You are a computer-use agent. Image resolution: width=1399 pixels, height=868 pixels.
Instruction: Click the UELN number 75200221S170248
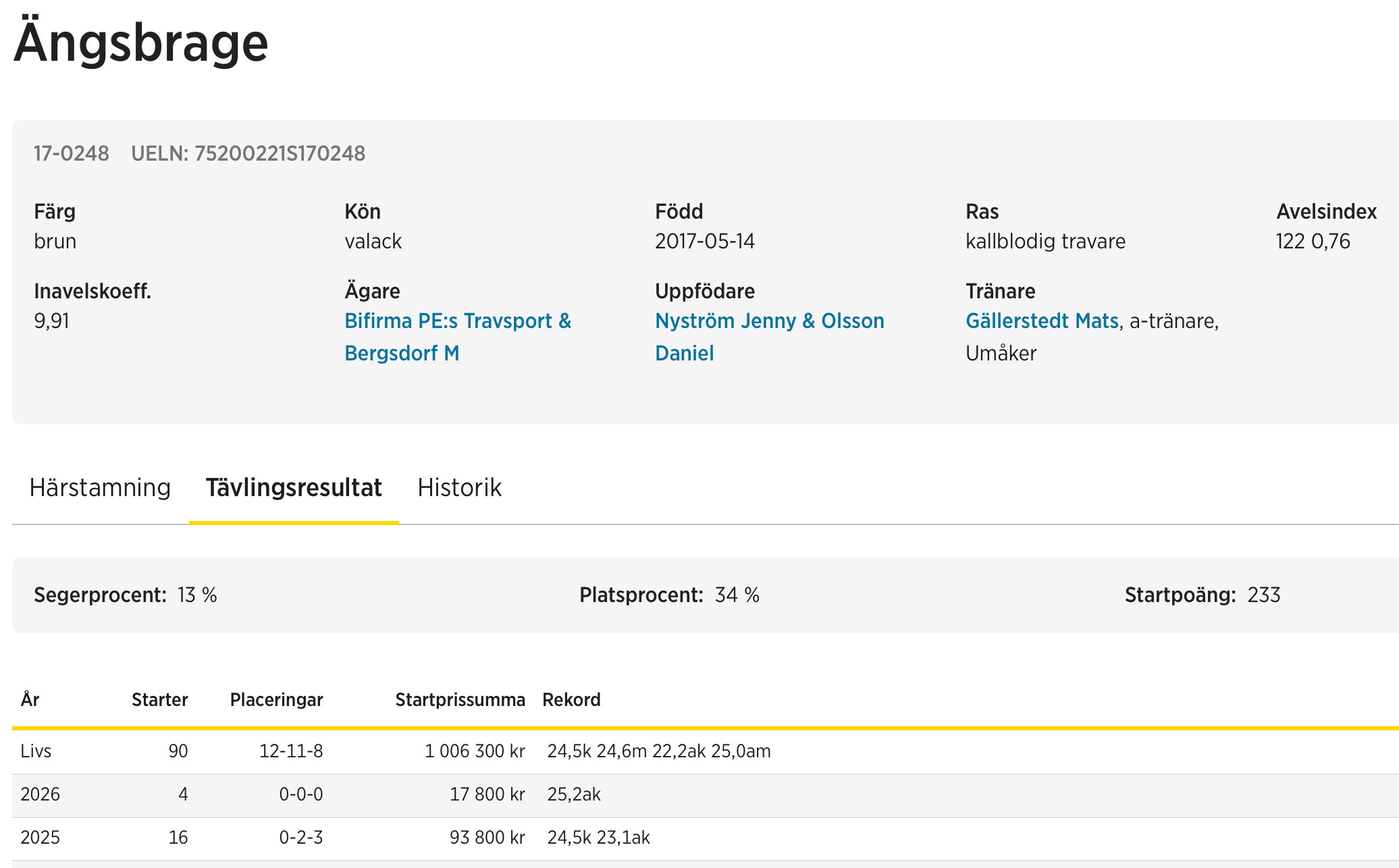[280, 154]
